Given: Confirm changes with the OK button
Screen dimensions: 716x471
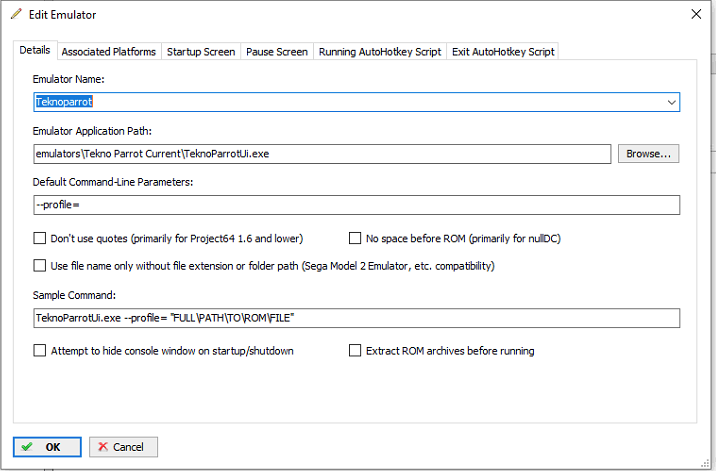Looking at the screenshot, I should [x=47, y=447].
